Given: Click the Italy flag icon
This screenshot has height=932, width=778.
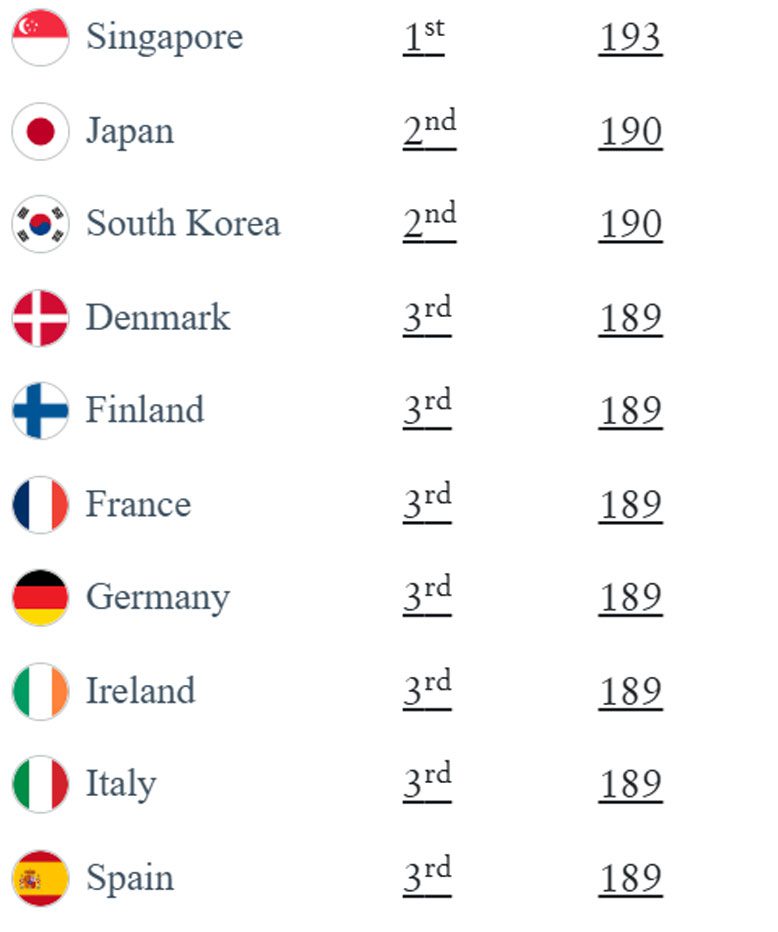Looking at the screenshot, I should click(40, 784).
